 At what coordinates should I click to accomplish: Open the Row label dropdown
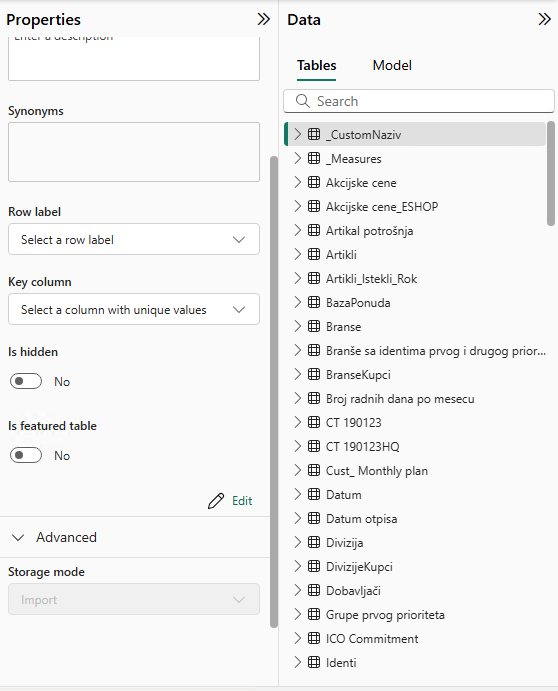pyautogui.click(x=134, y=239)
